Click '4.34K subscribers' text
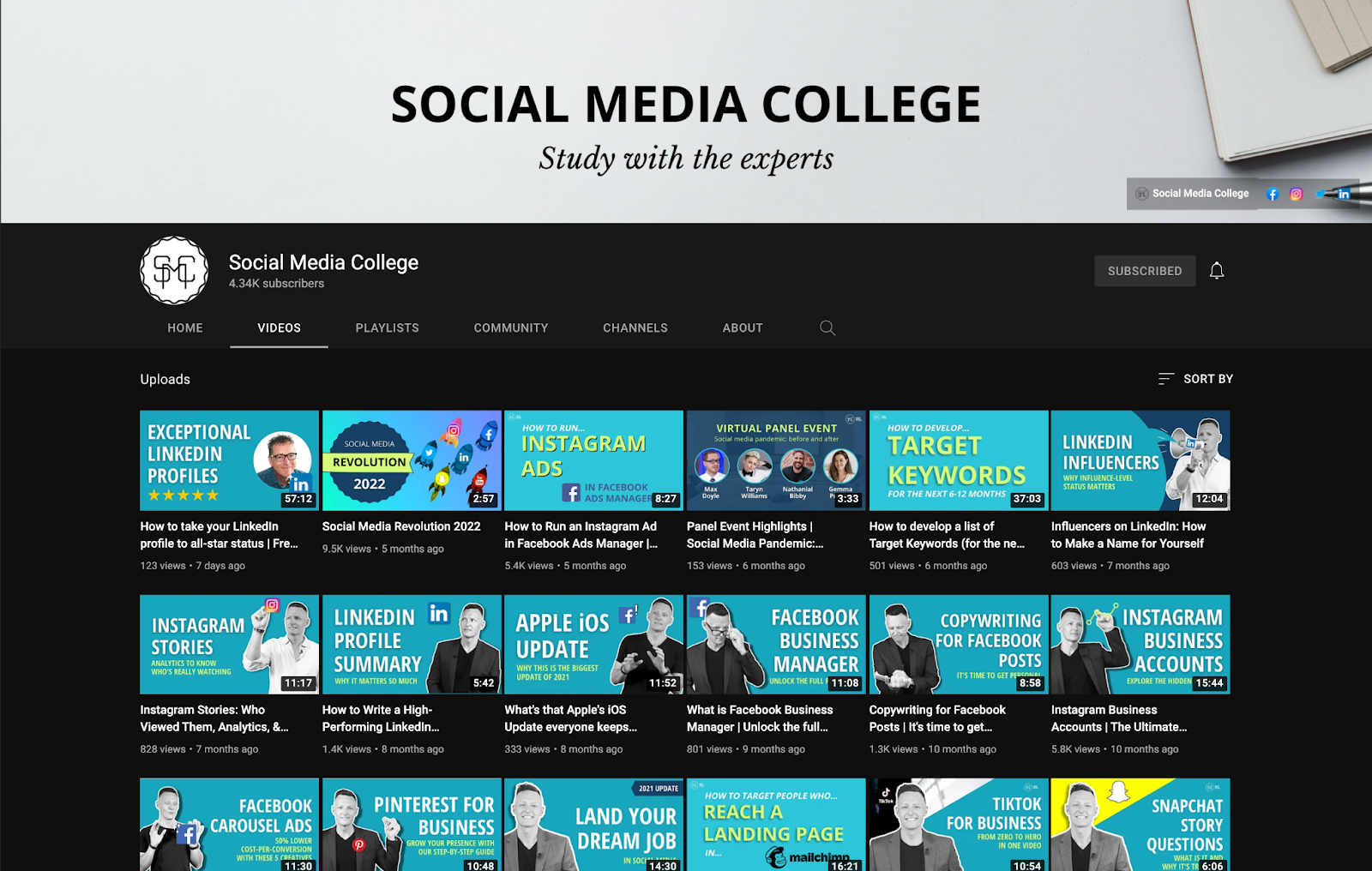 [x=276, y=284]
